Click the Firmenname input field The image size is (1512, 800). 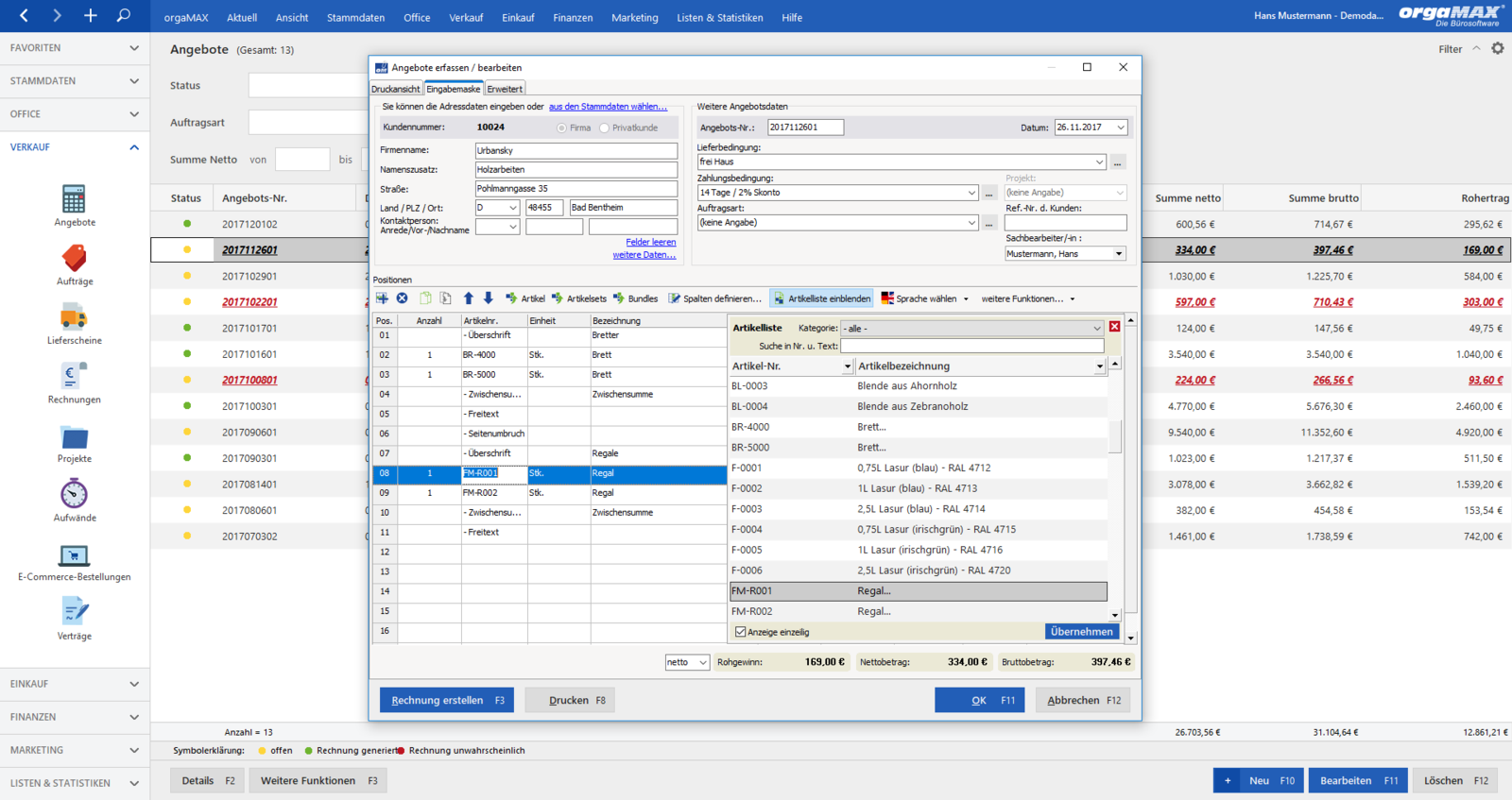[x=576, y=150]
